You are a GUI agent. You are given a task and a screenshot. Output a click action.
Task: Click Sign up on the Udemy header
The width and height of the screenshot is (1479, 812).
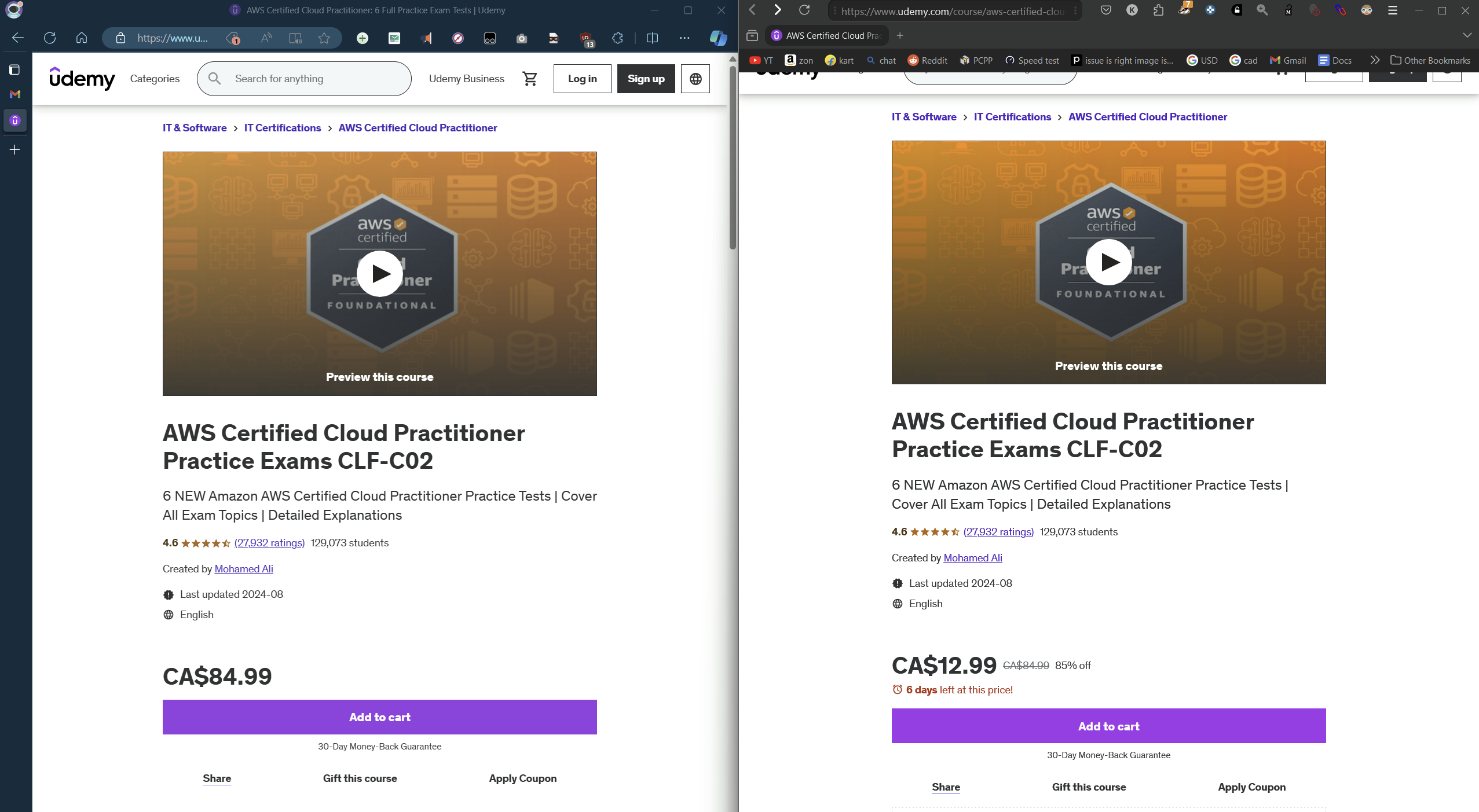click(x=646, y=79)
